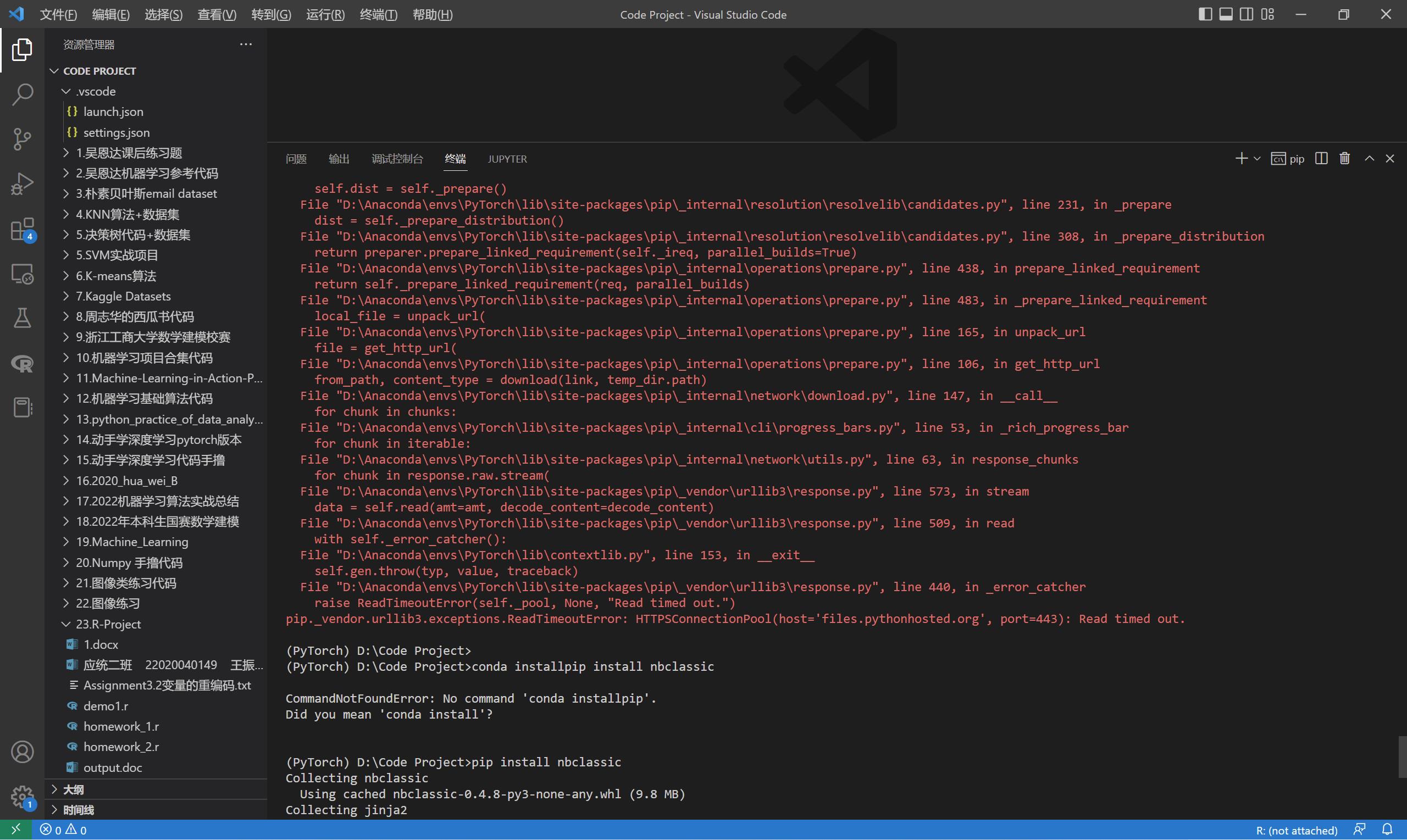Viewport: 1407px width, 840px height.
Task: Click the feedback icon in status bar
Action: 1359,830
